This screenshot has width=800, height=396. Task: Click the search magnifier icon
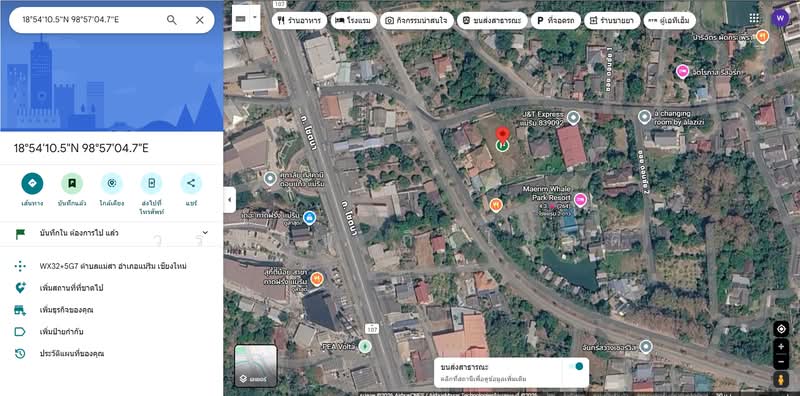pyautogui.click(x=172, y=20)
